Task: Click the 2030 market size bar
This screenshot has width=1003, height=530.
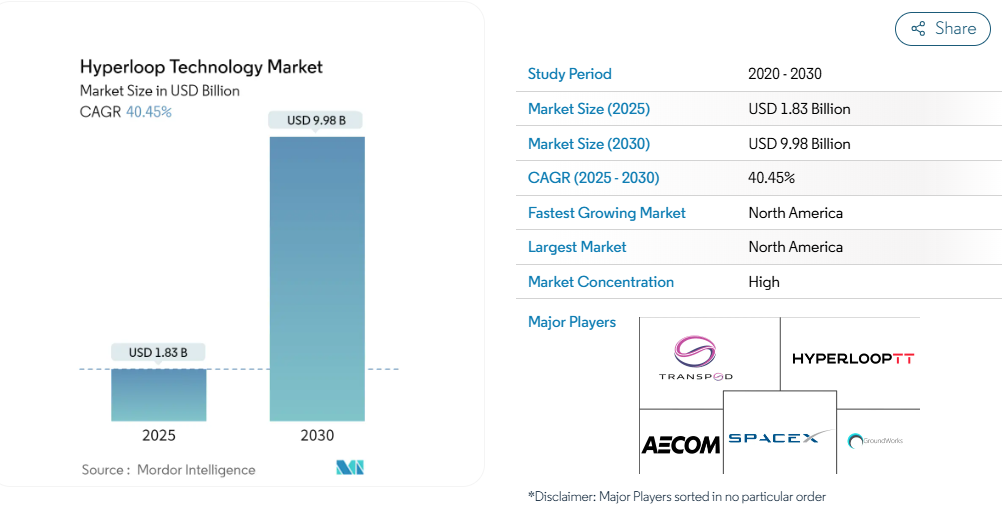Action: click(x=317, y=278)
